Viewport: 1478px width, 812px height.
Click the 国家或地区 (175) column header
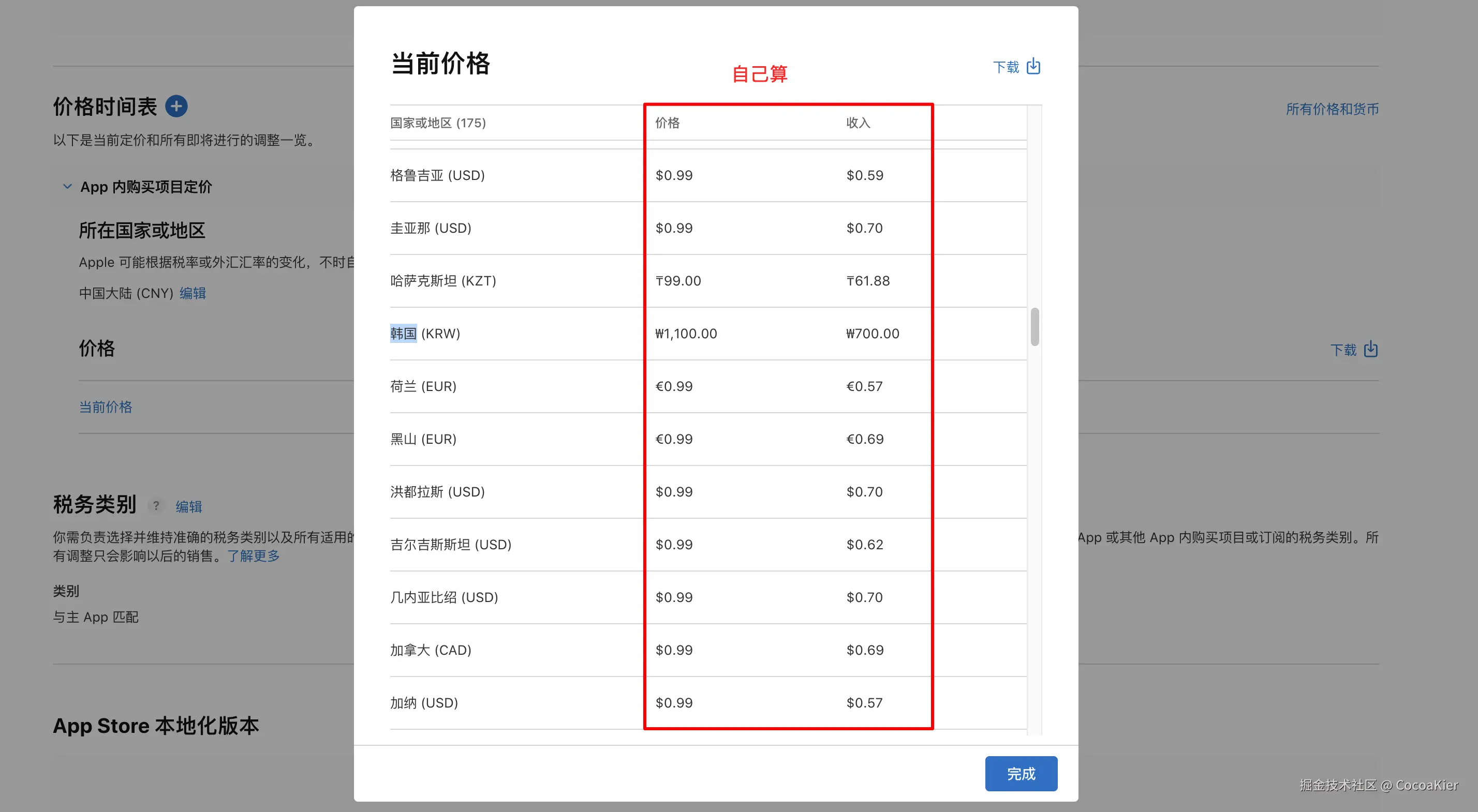pyautogui.click(x=438, y=122)
